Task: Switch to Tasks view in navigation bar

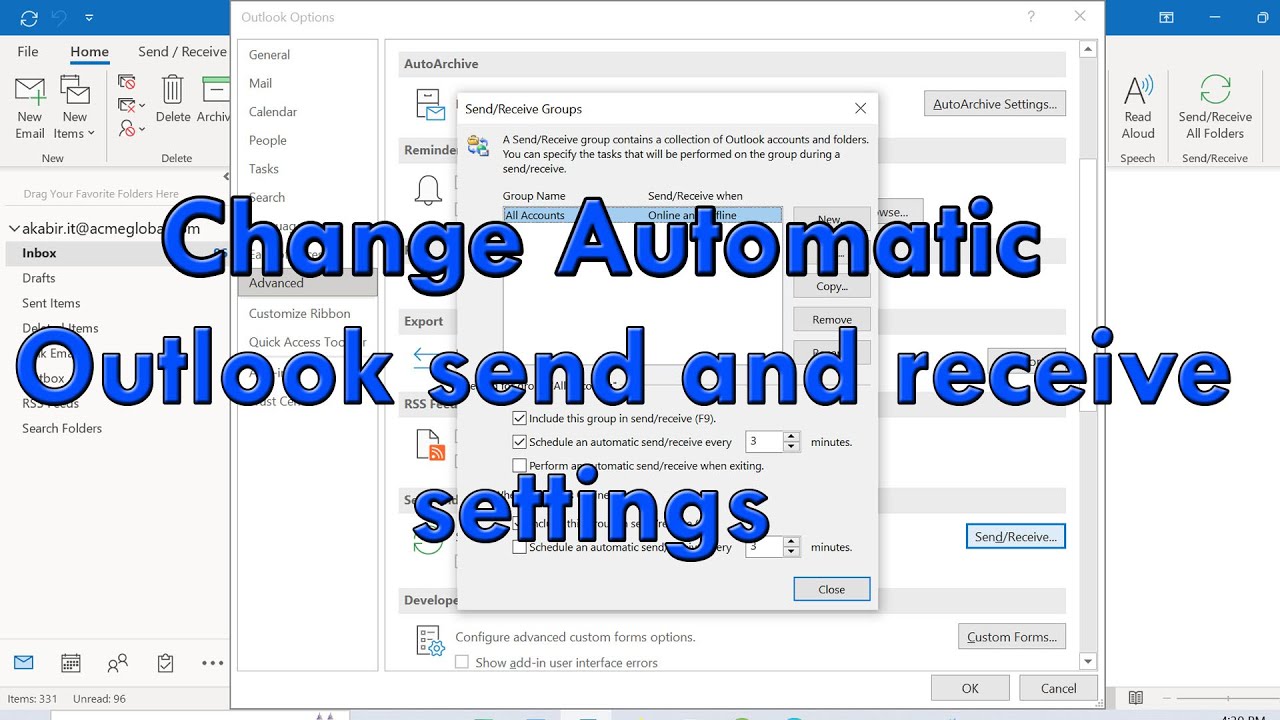Action: [165, 662]
